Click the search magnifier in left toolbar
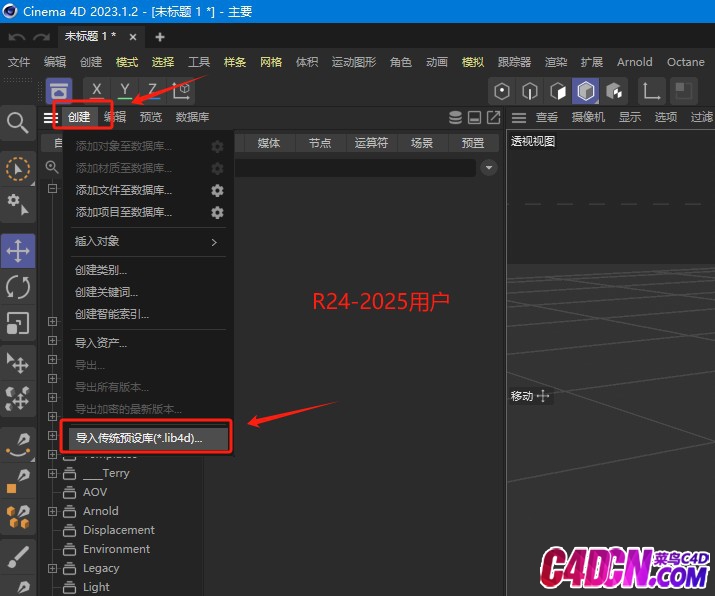The width and height of the screenshot is (715, 596). tap(17, 123)
